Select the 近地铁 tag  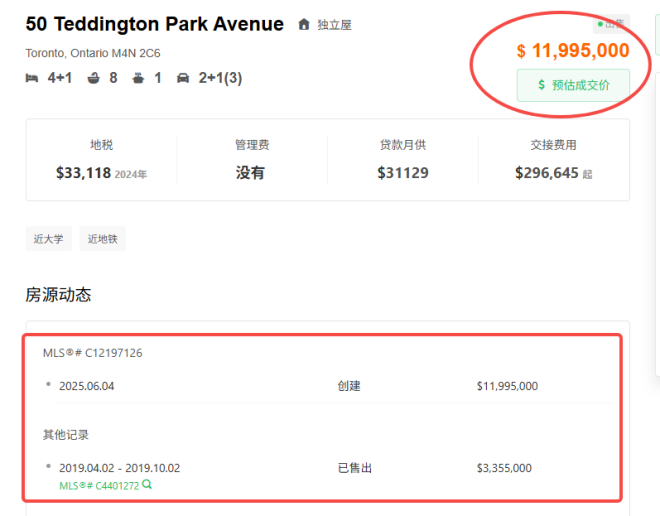pos(103,239)
